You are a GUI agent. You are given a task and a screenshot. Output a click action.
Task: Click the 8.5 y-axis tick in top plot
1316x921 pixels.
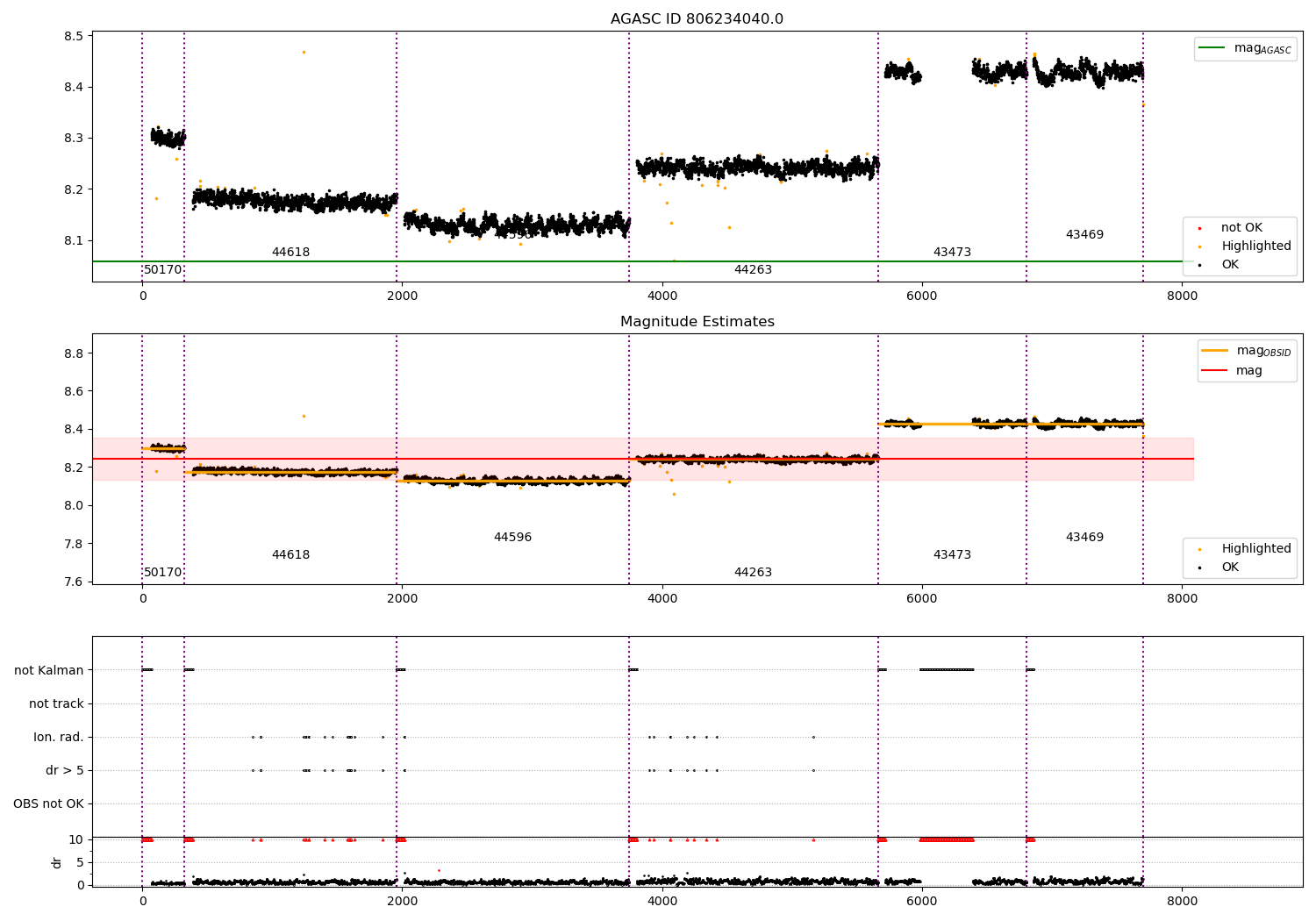(74, 37)
